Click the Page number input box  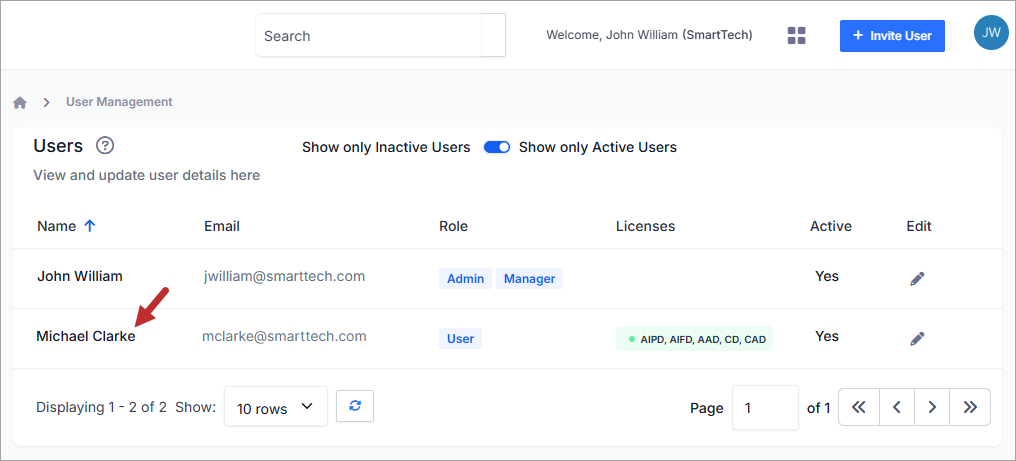click(765, 407)
